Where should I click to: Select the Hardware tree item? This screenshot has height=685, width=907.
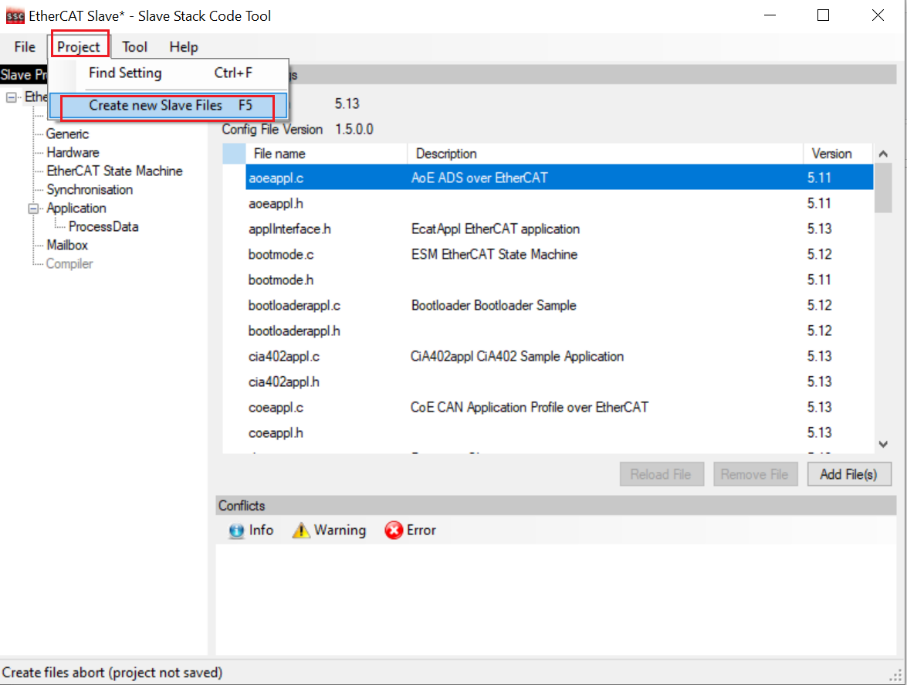[x=73, y=153]
